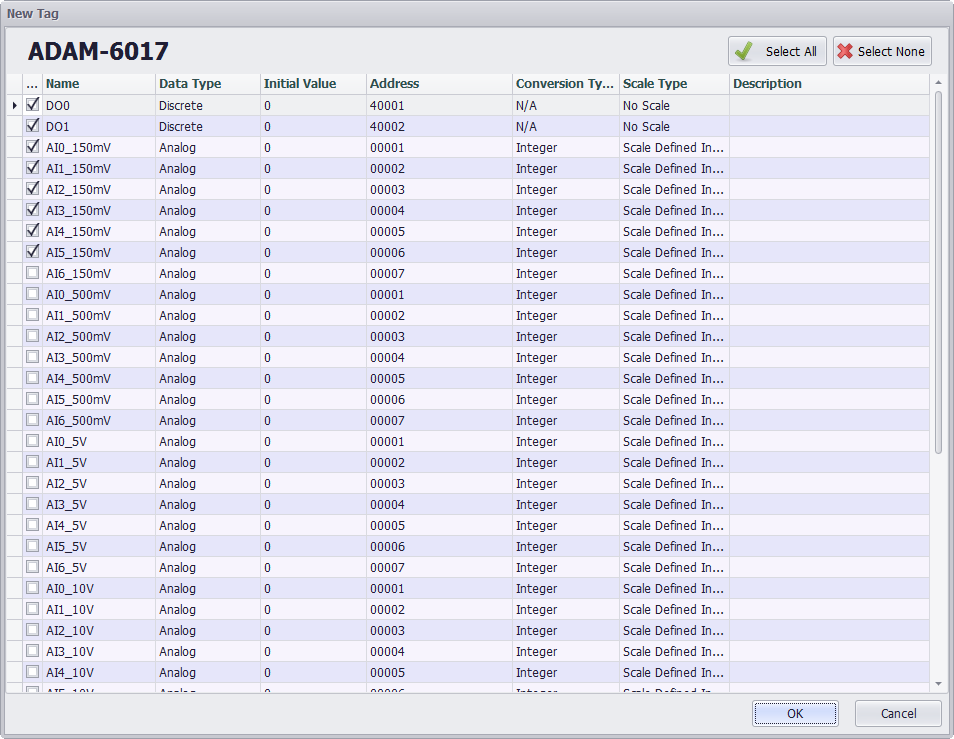Uncheck the DO0 tag checkbox

tap(33, 104)
